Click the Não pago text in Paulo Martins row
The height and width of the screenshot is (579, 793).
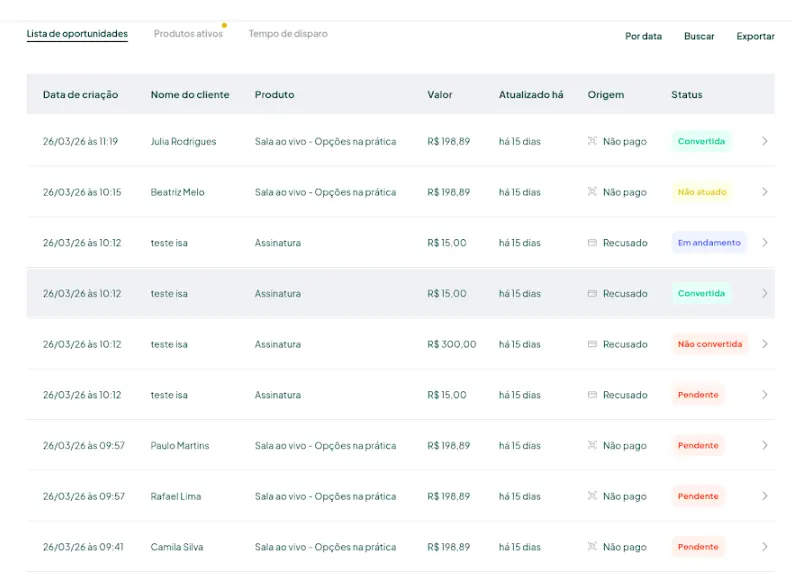pyautogui.click(x=625, y=446)
